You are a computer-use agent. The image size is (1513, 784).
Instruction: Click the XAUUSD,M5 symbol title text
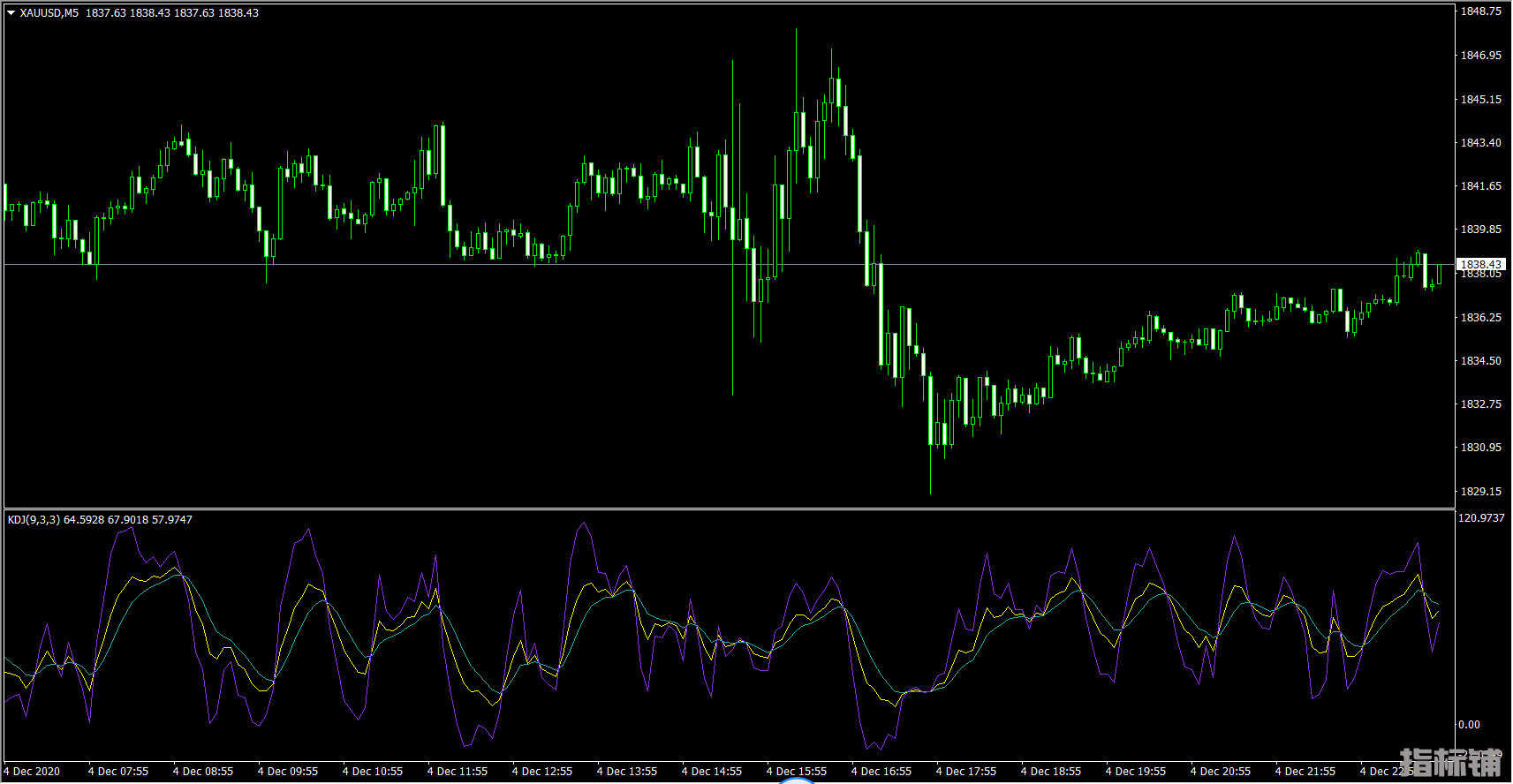click(x=49, y=13)
